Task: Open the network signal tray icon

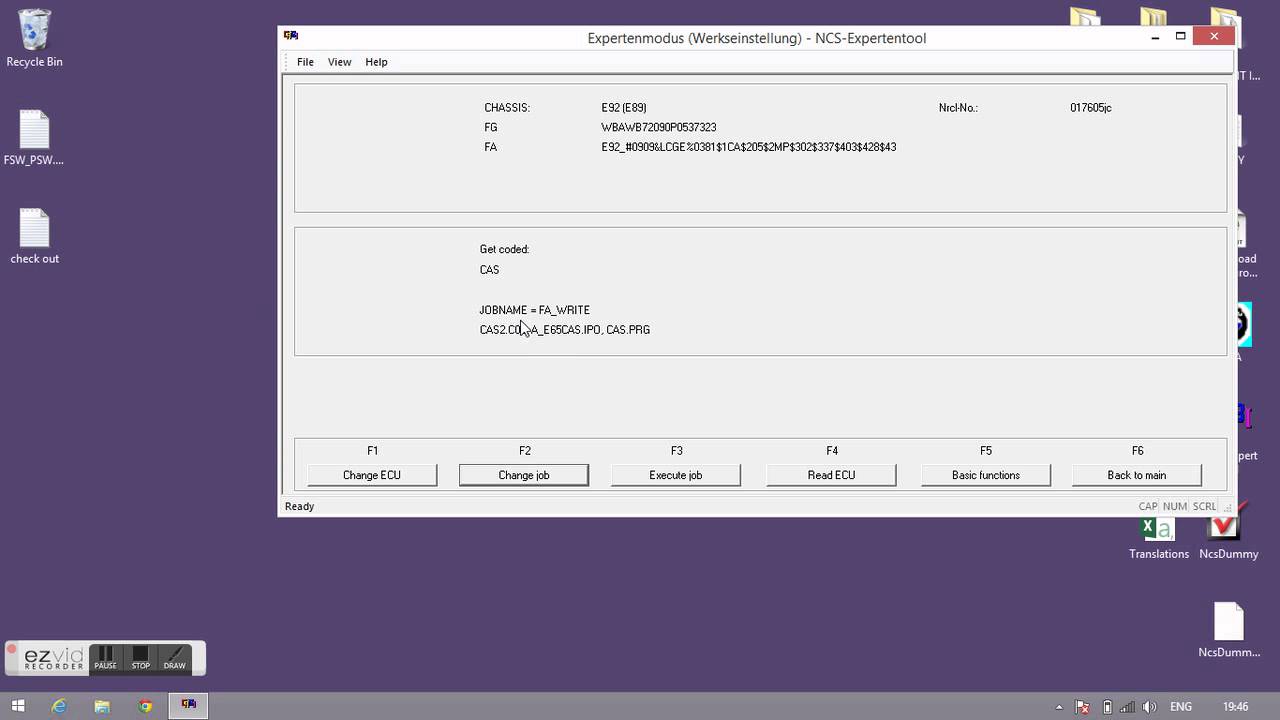Action: 1128,707
